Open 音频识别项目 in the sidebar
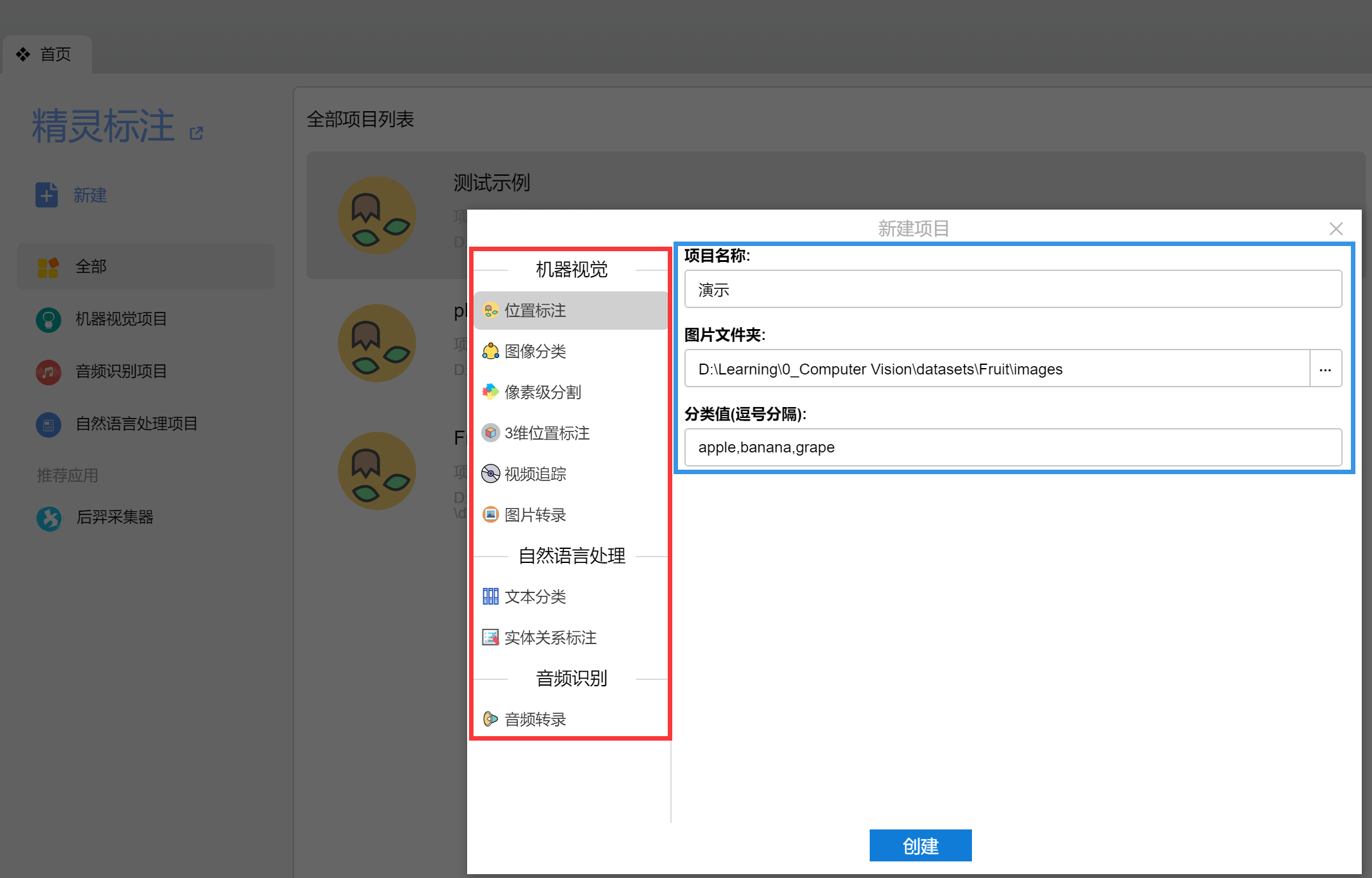 (x=119, y=371)
